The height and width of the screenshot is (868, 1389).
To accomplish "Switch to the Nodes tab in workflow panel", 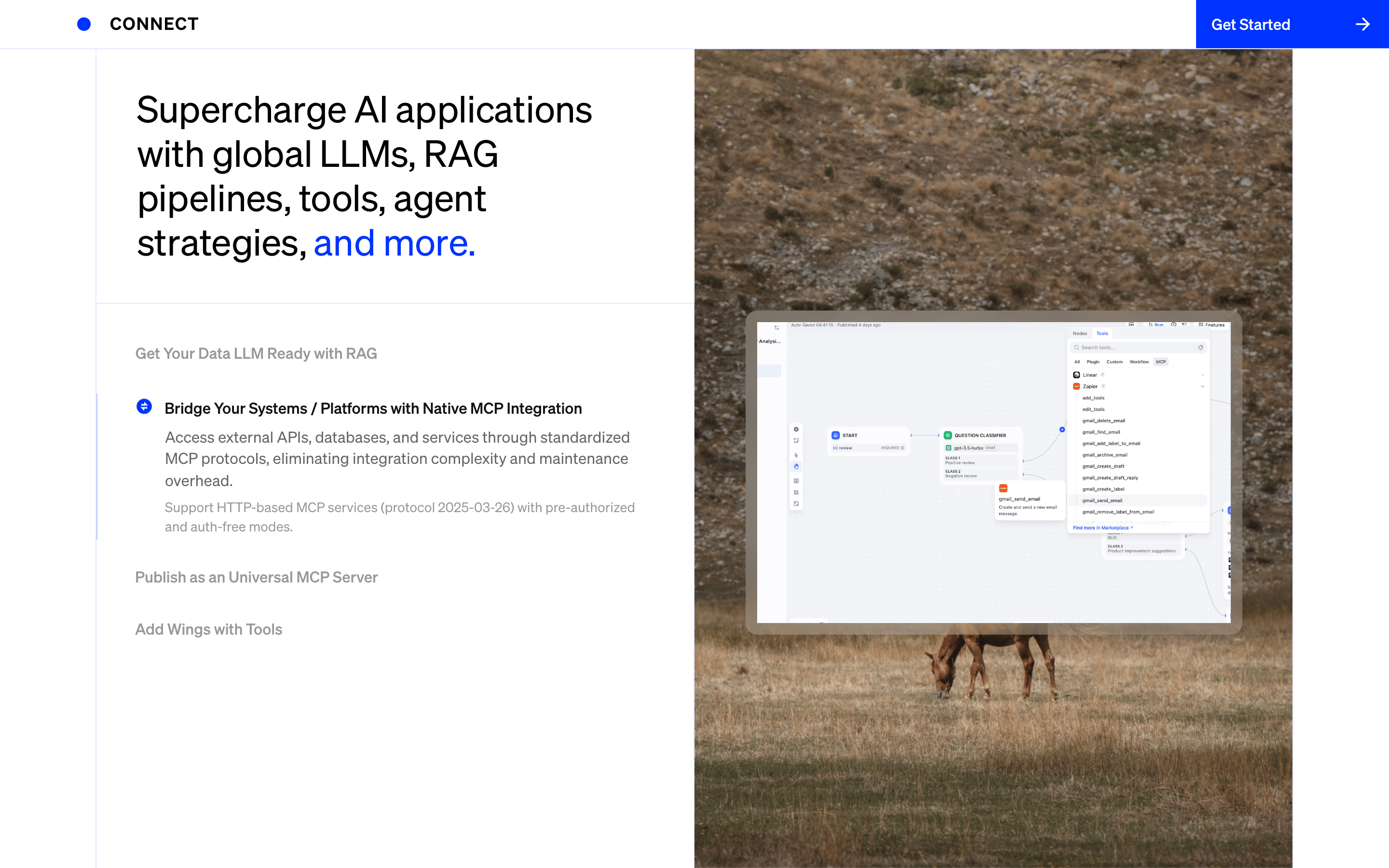I will [1080, 333].
